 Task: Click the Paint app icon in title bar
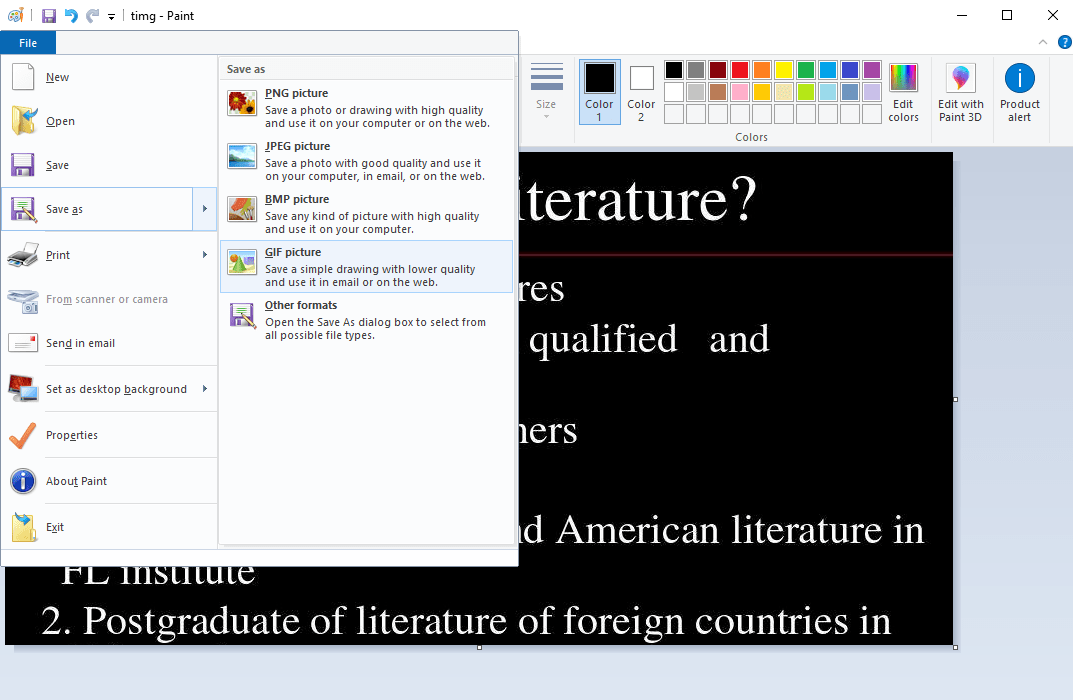point(16,15)
